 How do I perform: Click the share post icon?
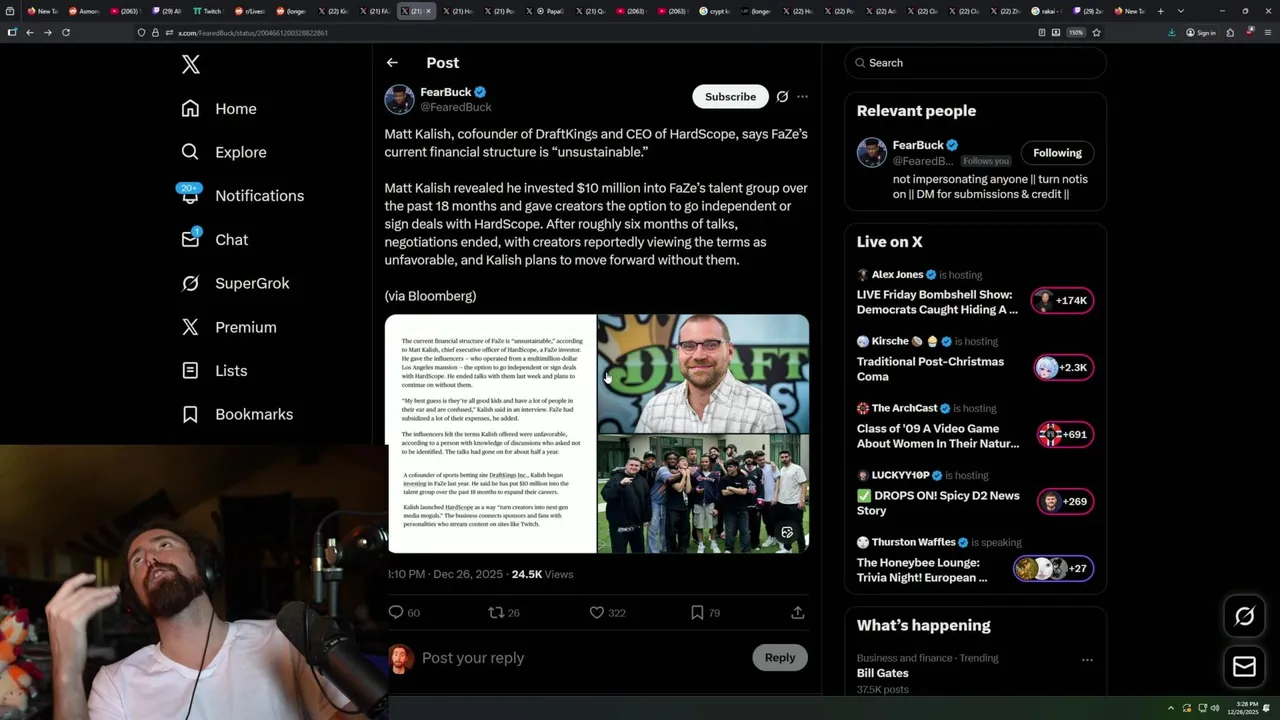pyautogui.click(x=798, y=612)
